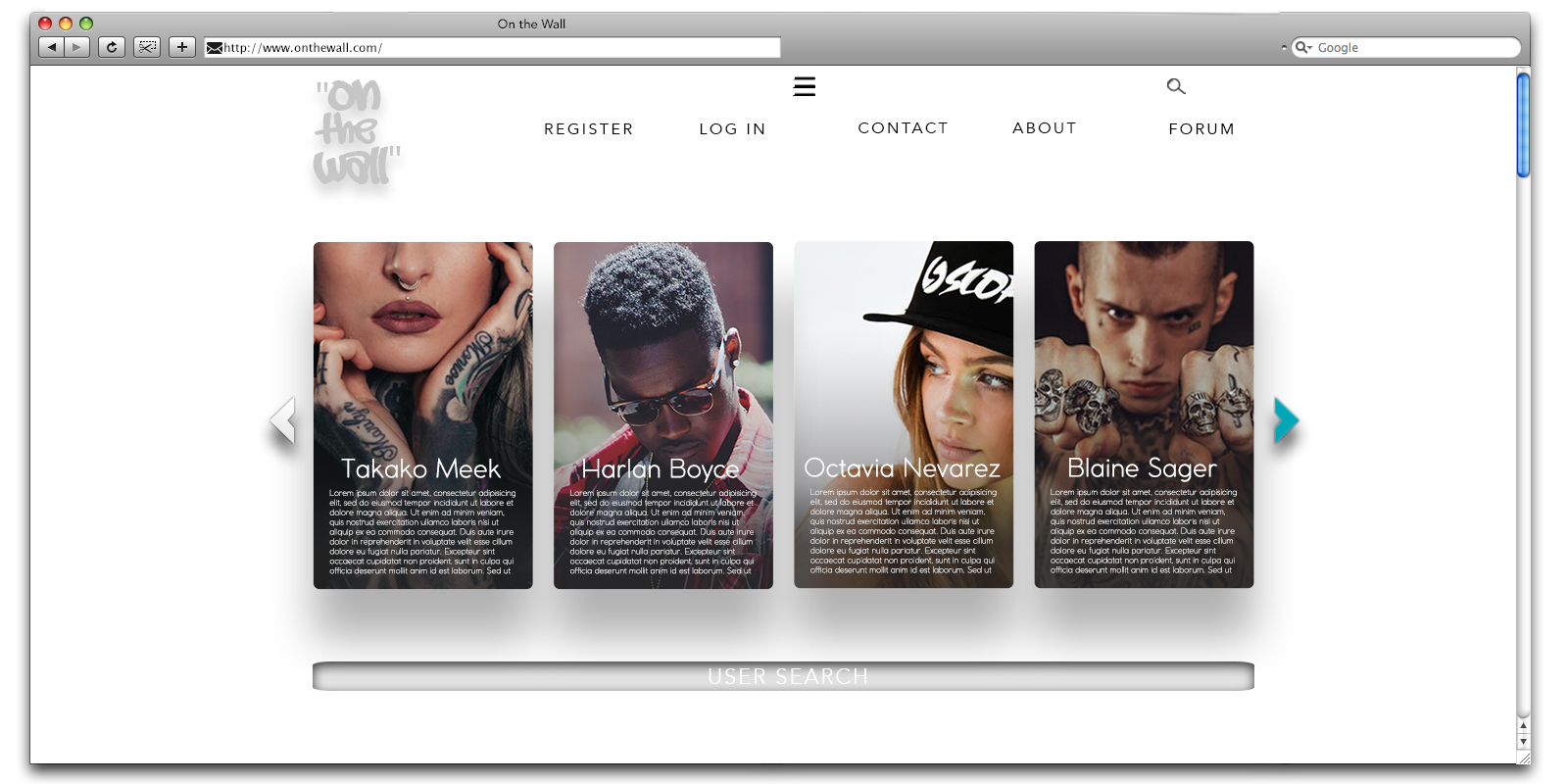Select the Blaine Sager profile card
Viewport: 1568px width, 784px height.
click(1144, 415)
